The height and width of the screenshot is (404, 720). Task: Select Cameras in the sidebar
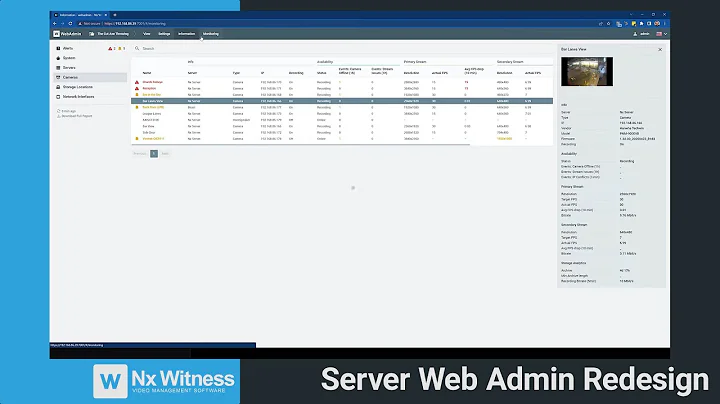(x=90, y=77)
